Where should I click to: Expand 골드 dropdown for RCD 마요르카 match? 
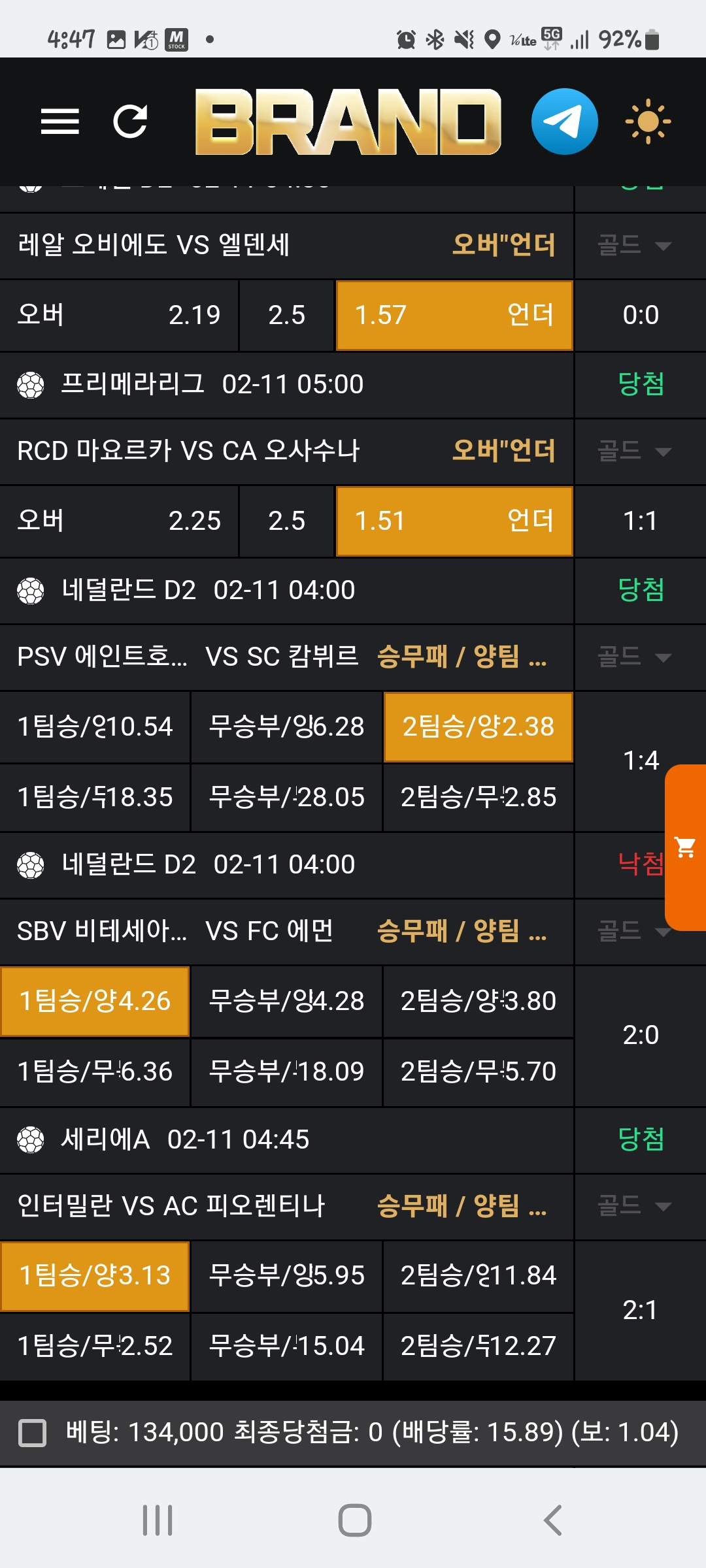point(634,451)
